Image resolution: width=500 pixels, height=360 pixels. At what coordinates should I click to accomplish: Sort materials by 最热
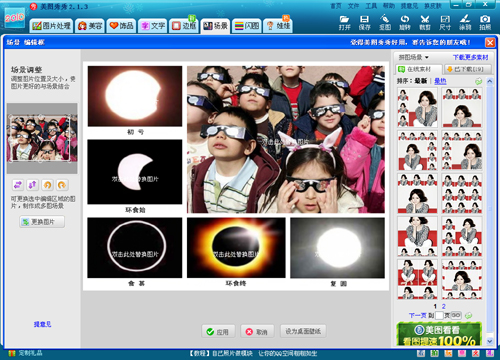point(440,81)
